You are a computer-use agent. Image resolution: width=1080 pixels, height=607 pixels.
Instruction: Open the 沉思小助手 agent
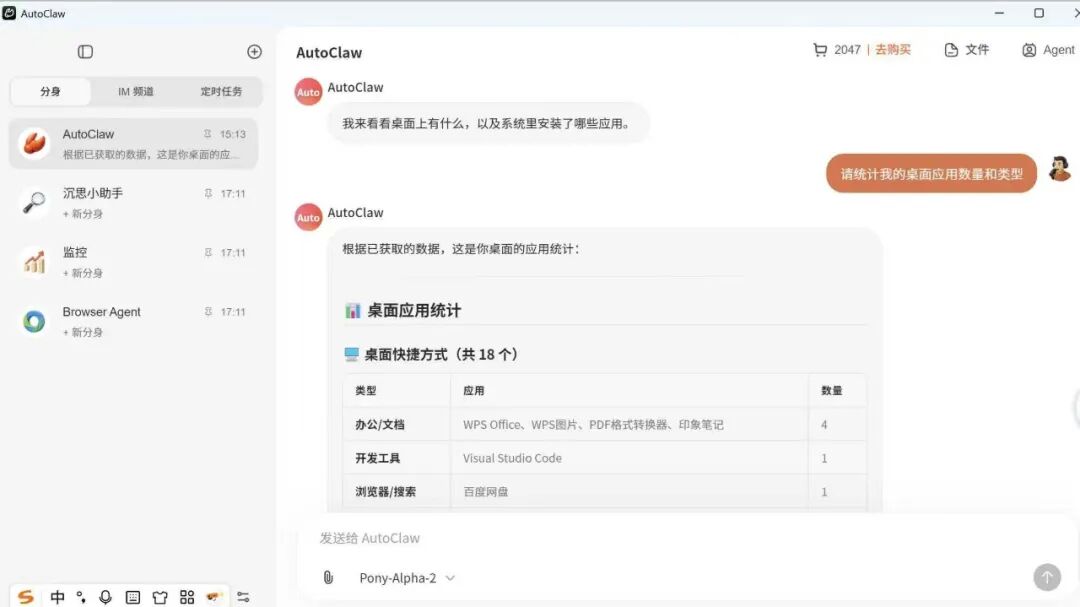coord(134,203)
